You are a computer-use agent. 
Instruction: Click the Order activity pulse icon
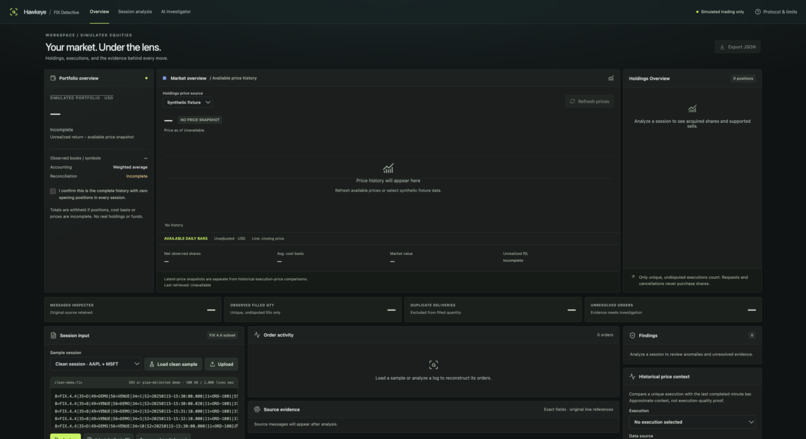257,335
